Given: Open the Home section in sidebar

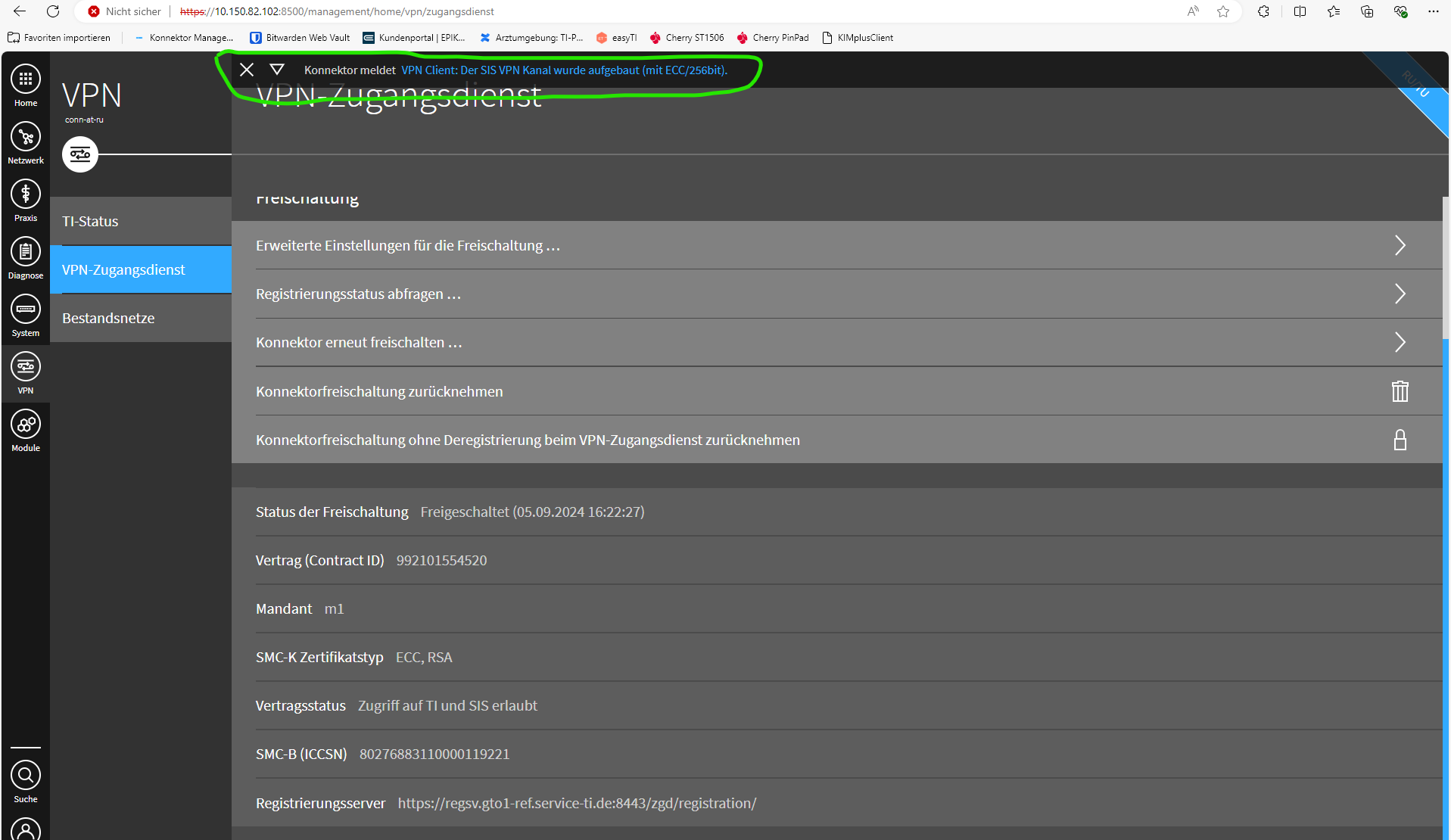Looking at the screenshot, I should (26, 79).
